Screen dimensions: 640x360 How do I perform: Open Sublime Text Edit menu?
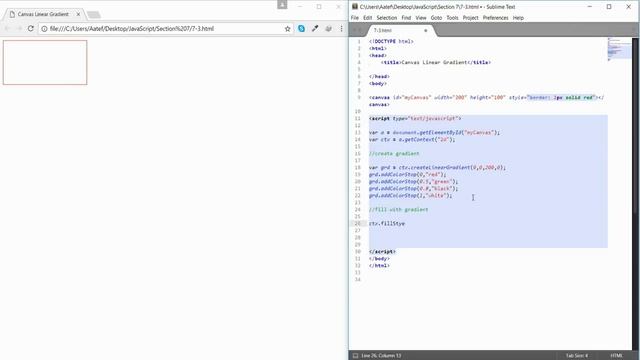(x=367, y=18)
